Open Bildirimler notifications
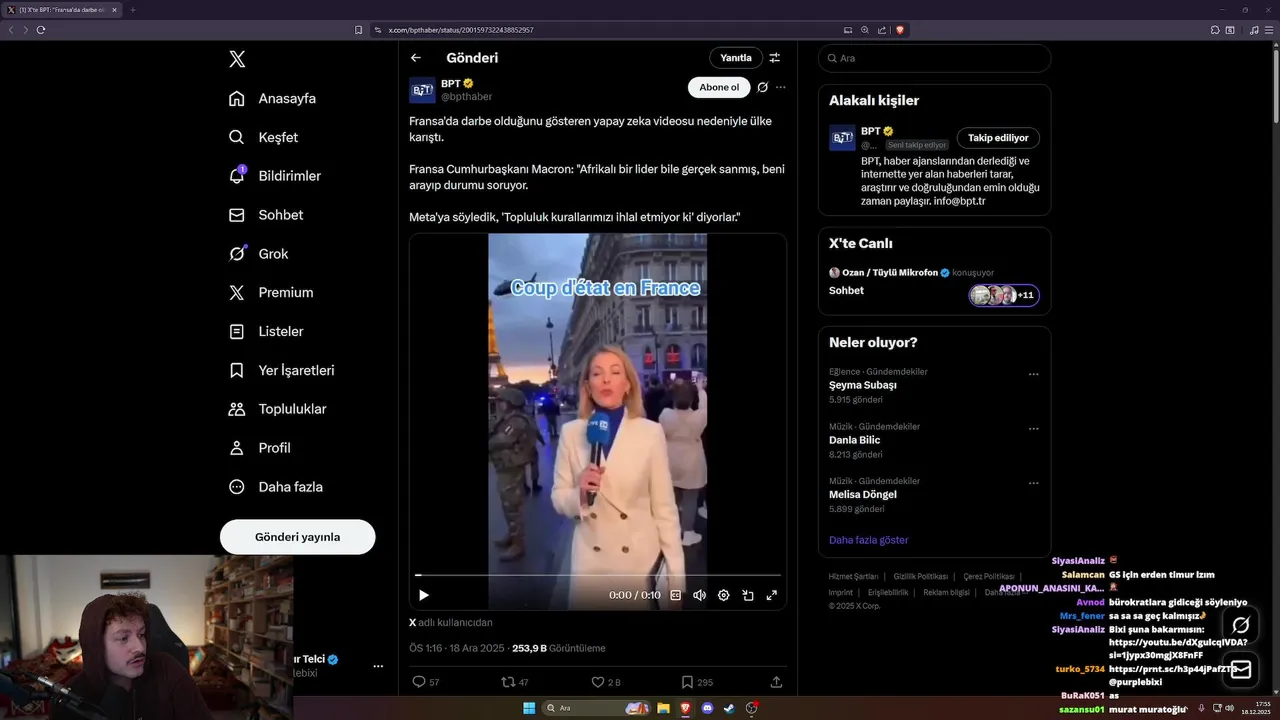Viewport: 1280px width, 720px height. pyautogui.click(x=275, y=176)
